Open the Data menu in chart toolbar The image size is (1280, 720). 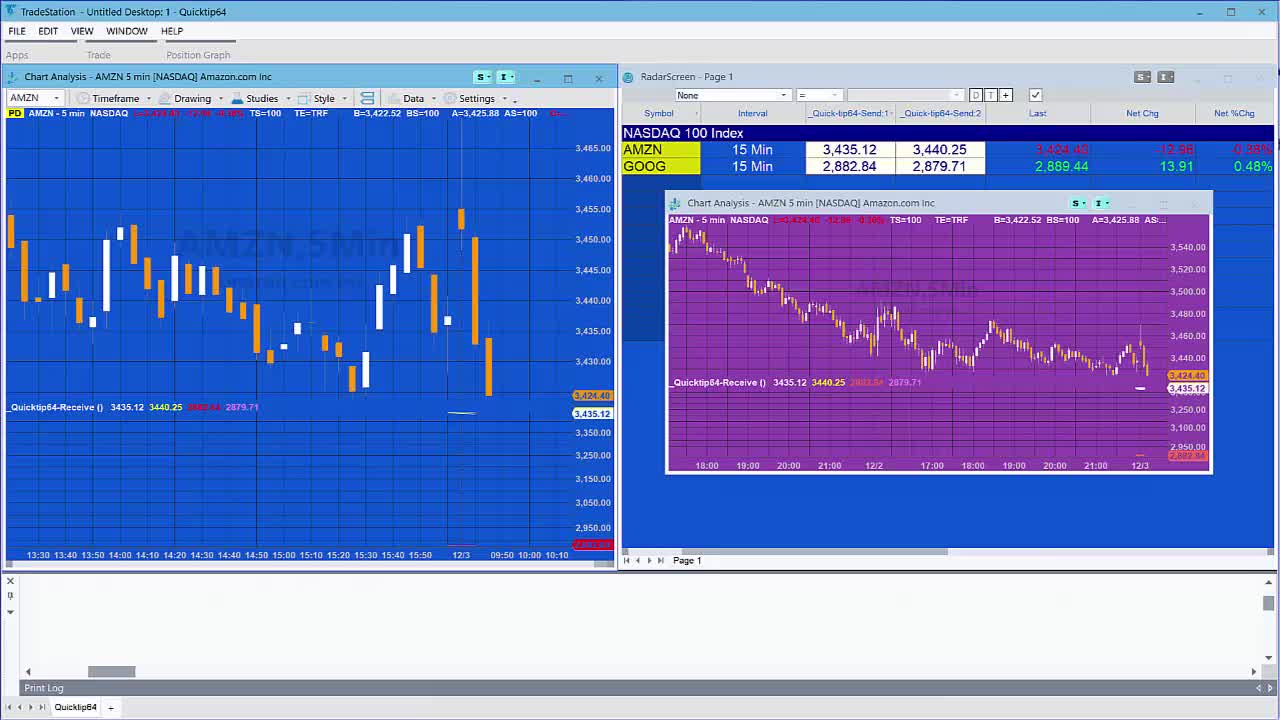pyautogui.click(x=413, y=98)
